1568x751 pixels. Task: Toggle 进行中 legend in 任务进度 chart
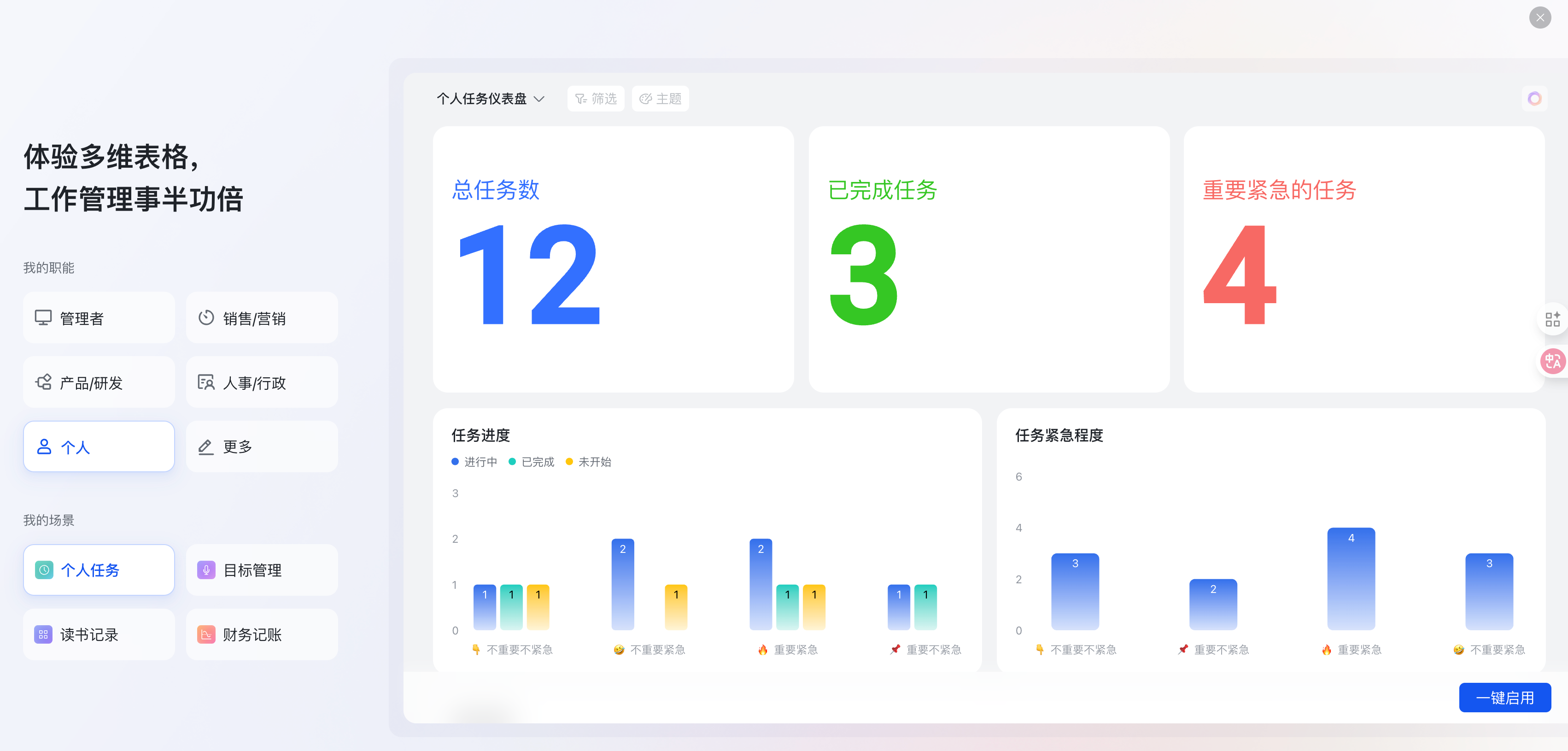[x=474, y=462]
